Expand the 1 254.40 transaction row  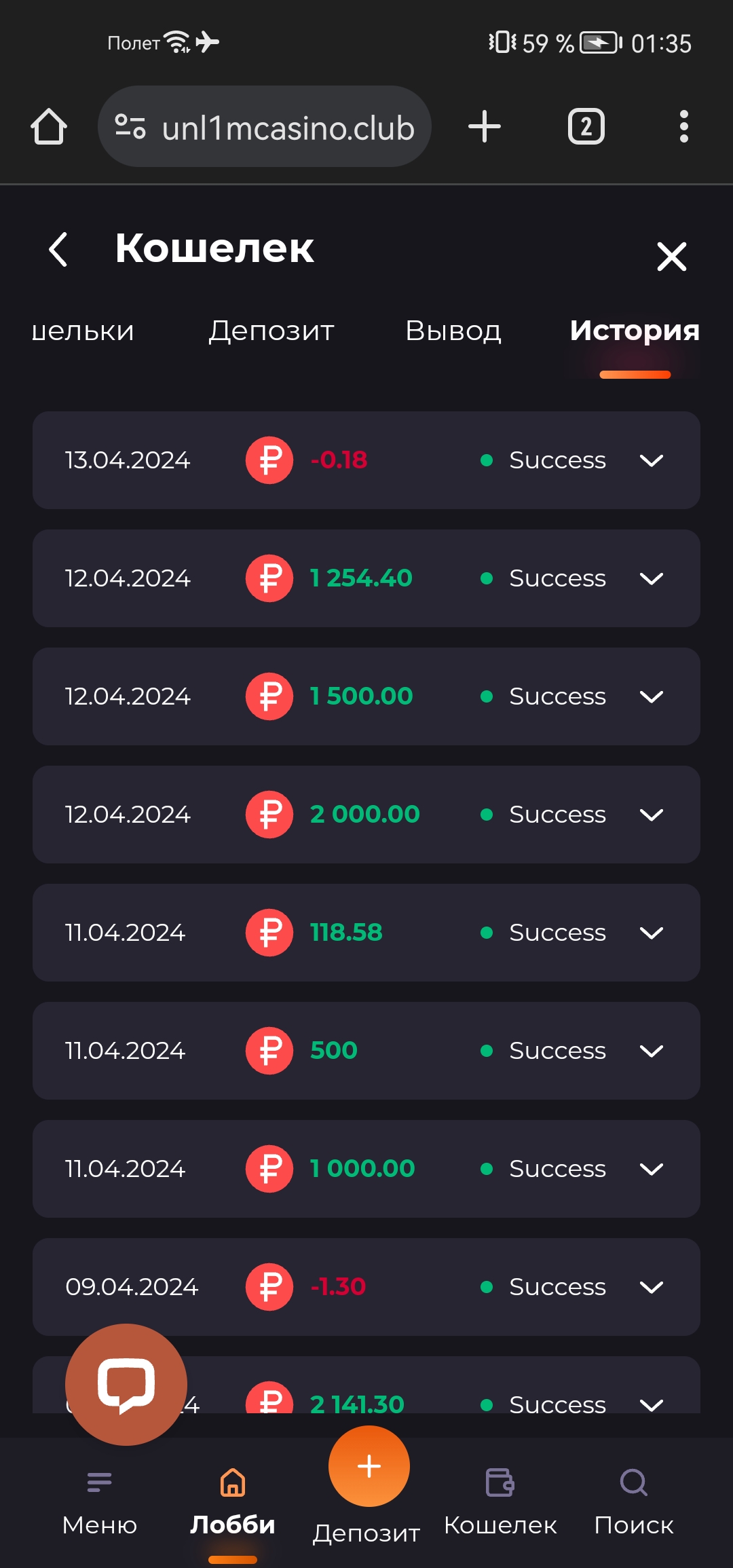(x=651, y=579)
